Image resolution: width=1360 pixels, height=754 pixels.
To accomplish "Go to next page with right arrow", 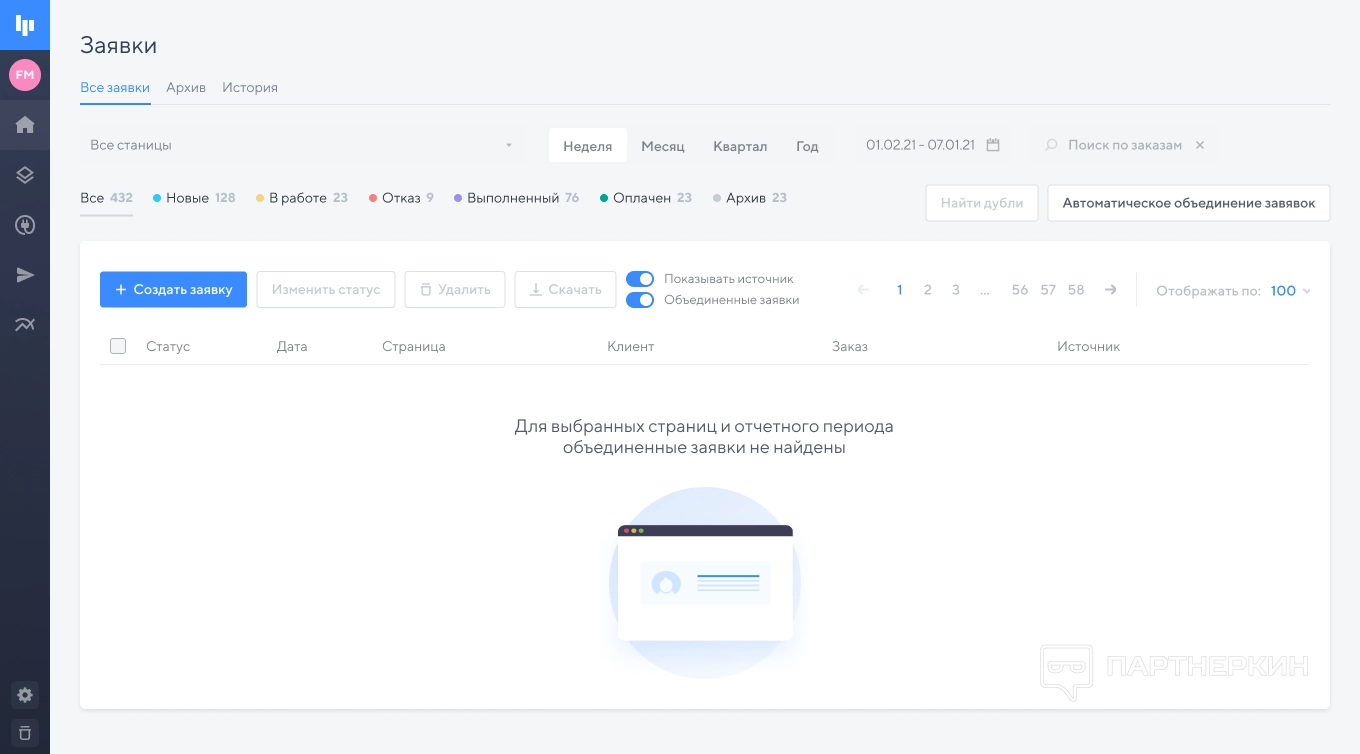I will tap(1110, 290).
